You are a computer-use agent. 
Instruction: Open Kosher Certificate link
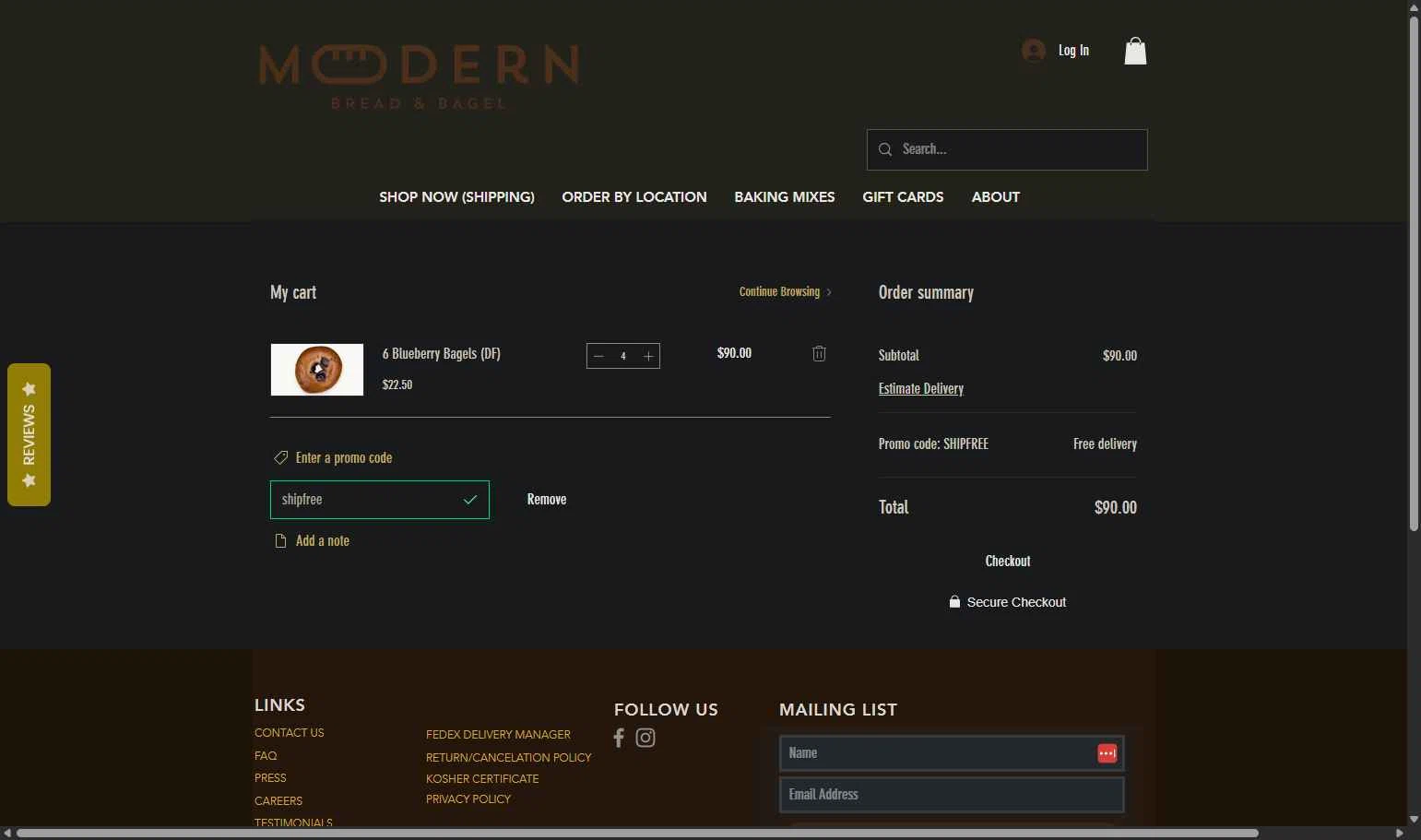[482, 779]
